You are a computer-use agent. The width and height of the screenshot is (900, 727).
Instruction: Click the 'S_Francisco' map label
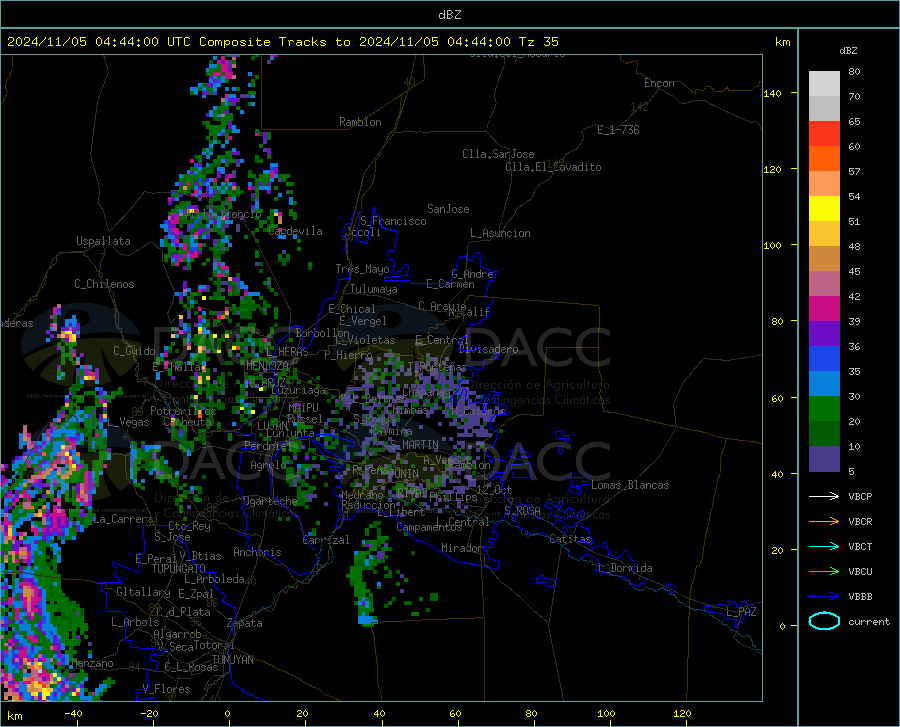pyautogui.click(x=393, y=221)
